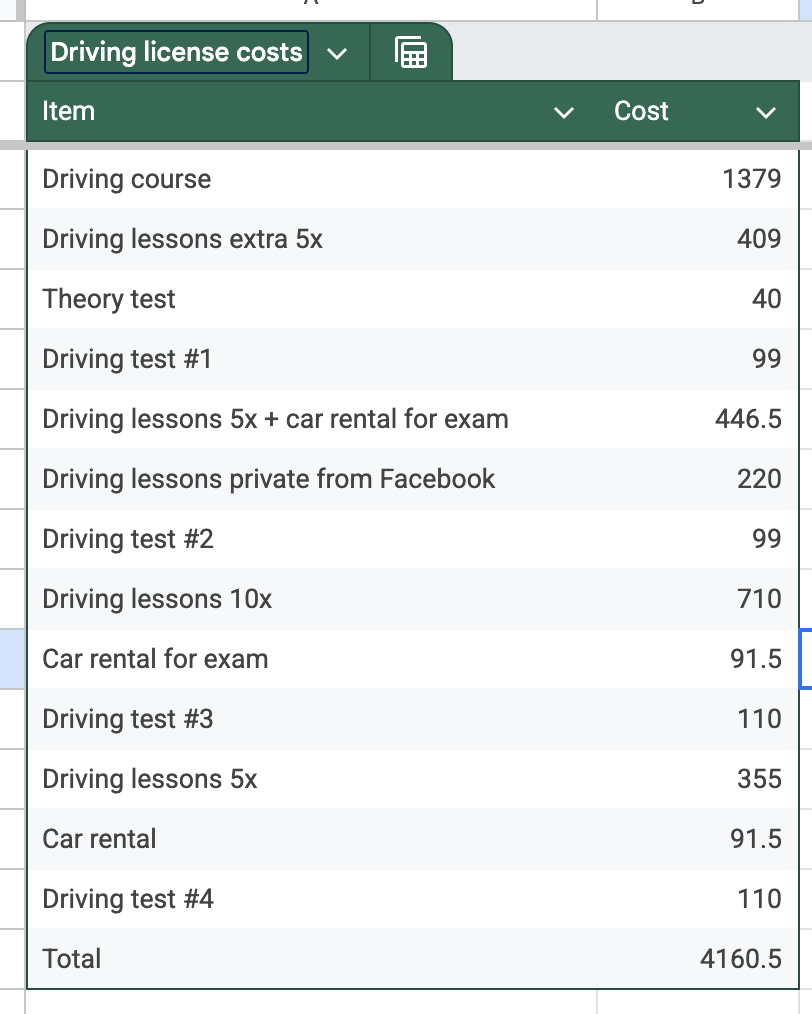
Task: Expand the Cost column dropdown
Action: pos(766,112)
